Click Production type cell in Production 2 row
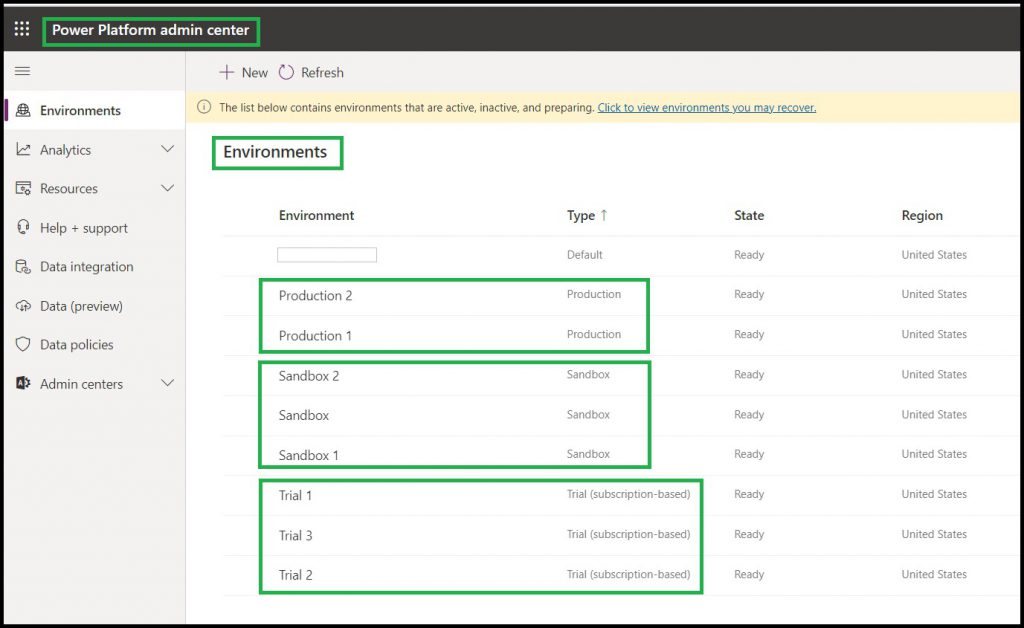This screenshot has width=1024, height=628. coord(594,294)
